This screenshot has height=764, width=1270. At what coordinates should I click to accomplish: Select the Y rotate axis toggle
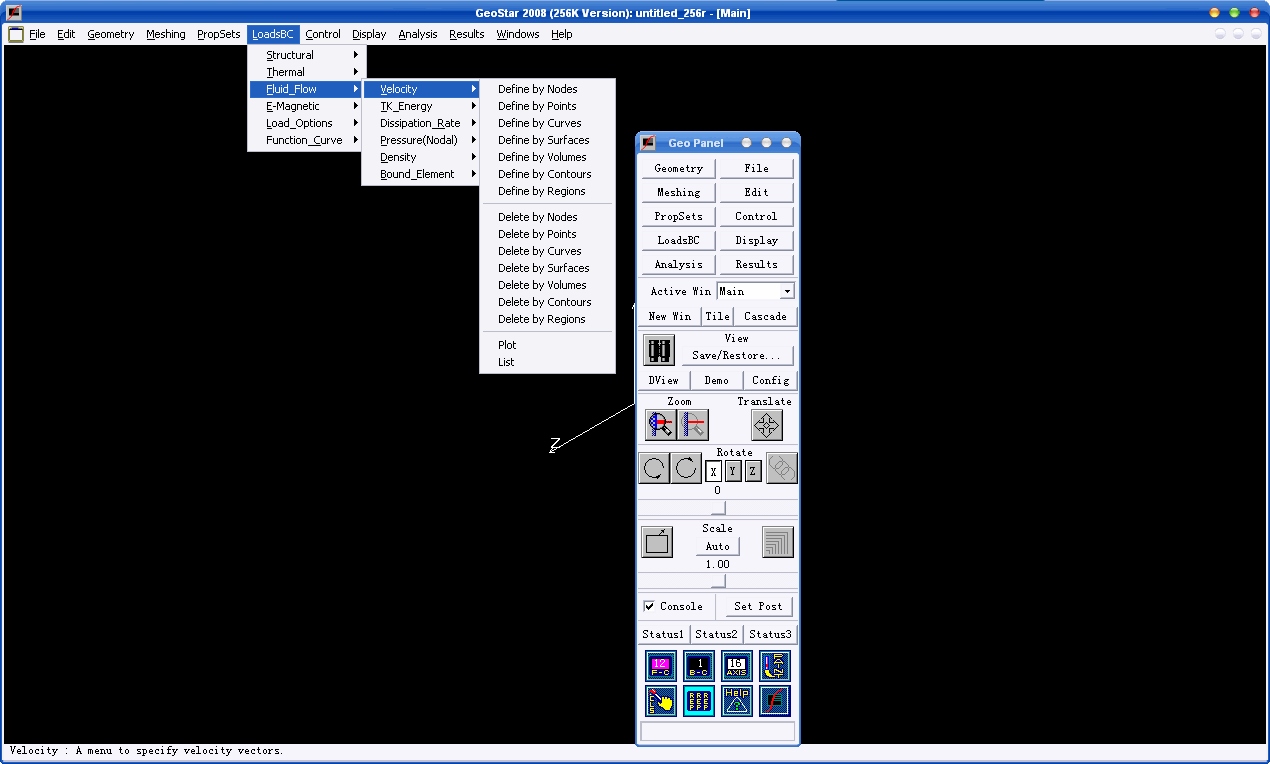tap(733, 471)
